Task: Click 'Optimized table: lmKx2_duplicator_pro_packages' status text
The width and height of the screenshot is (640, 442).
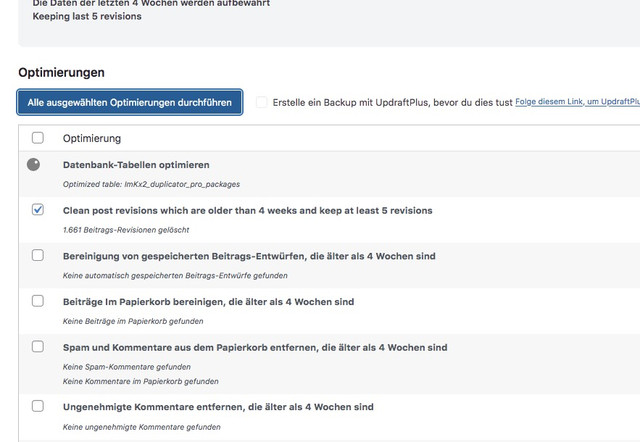Action: 151,184
